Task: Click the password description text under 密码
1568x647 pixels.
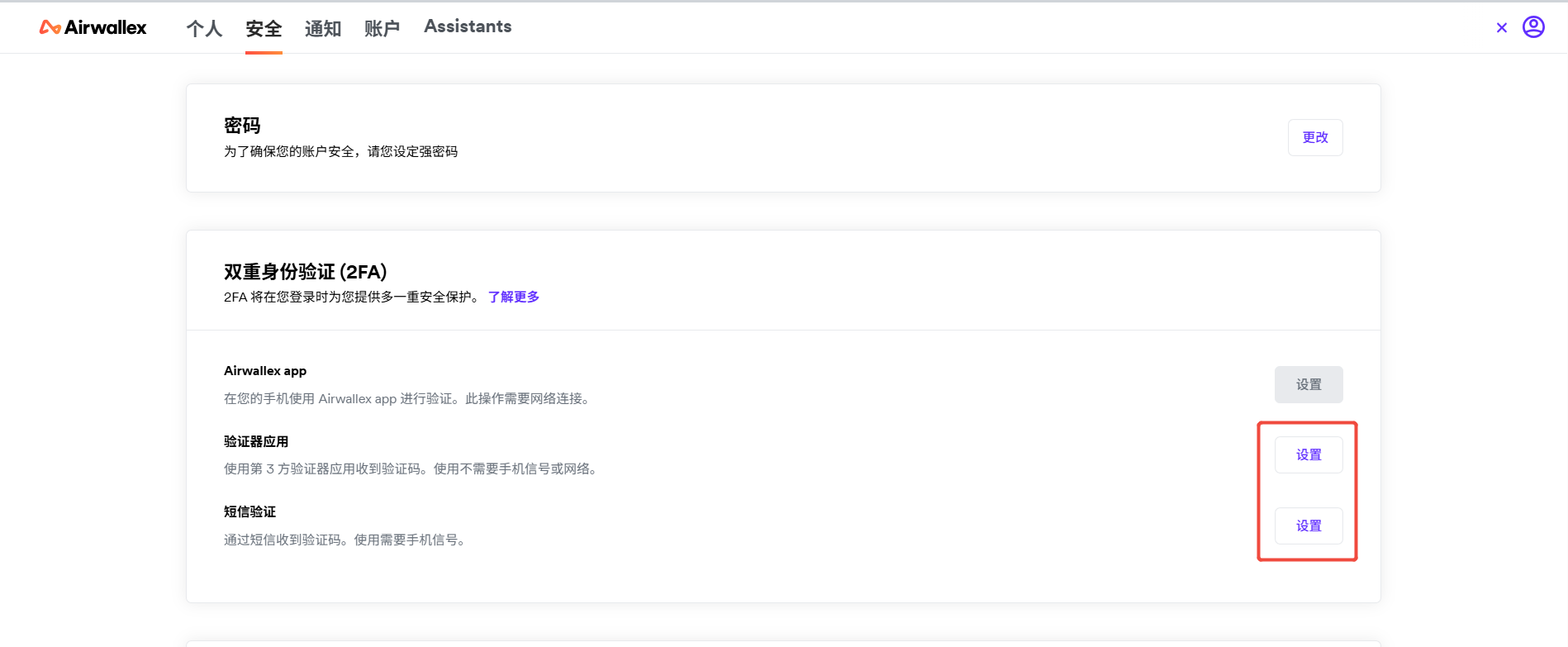Action: coord(340,151)
